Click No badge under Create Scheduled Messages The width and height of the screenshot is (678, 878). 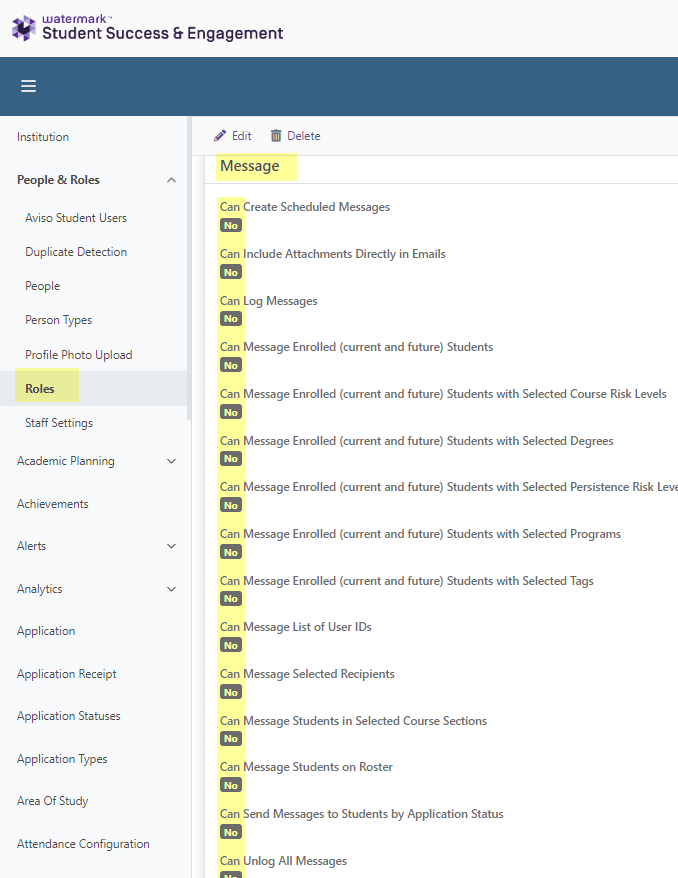(x=231, y=226)
